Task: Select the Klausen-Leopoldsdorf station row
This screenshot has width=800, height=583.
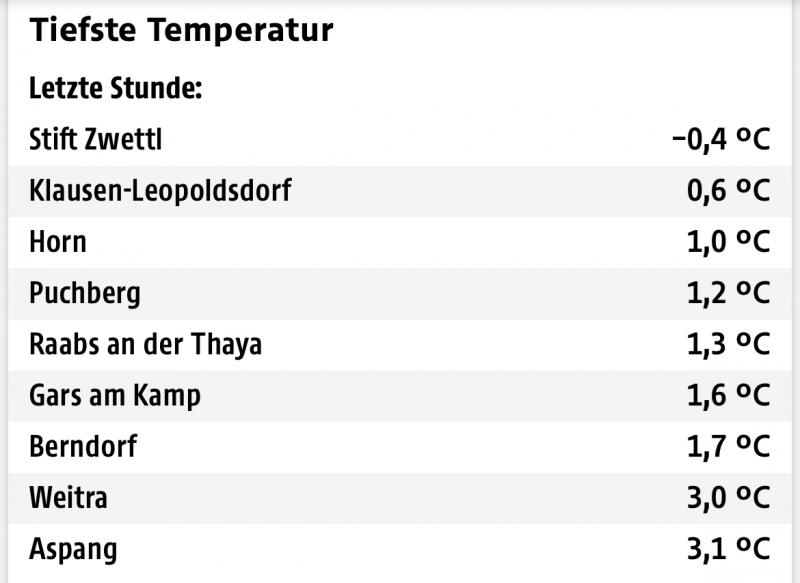Action: [160, 190]
